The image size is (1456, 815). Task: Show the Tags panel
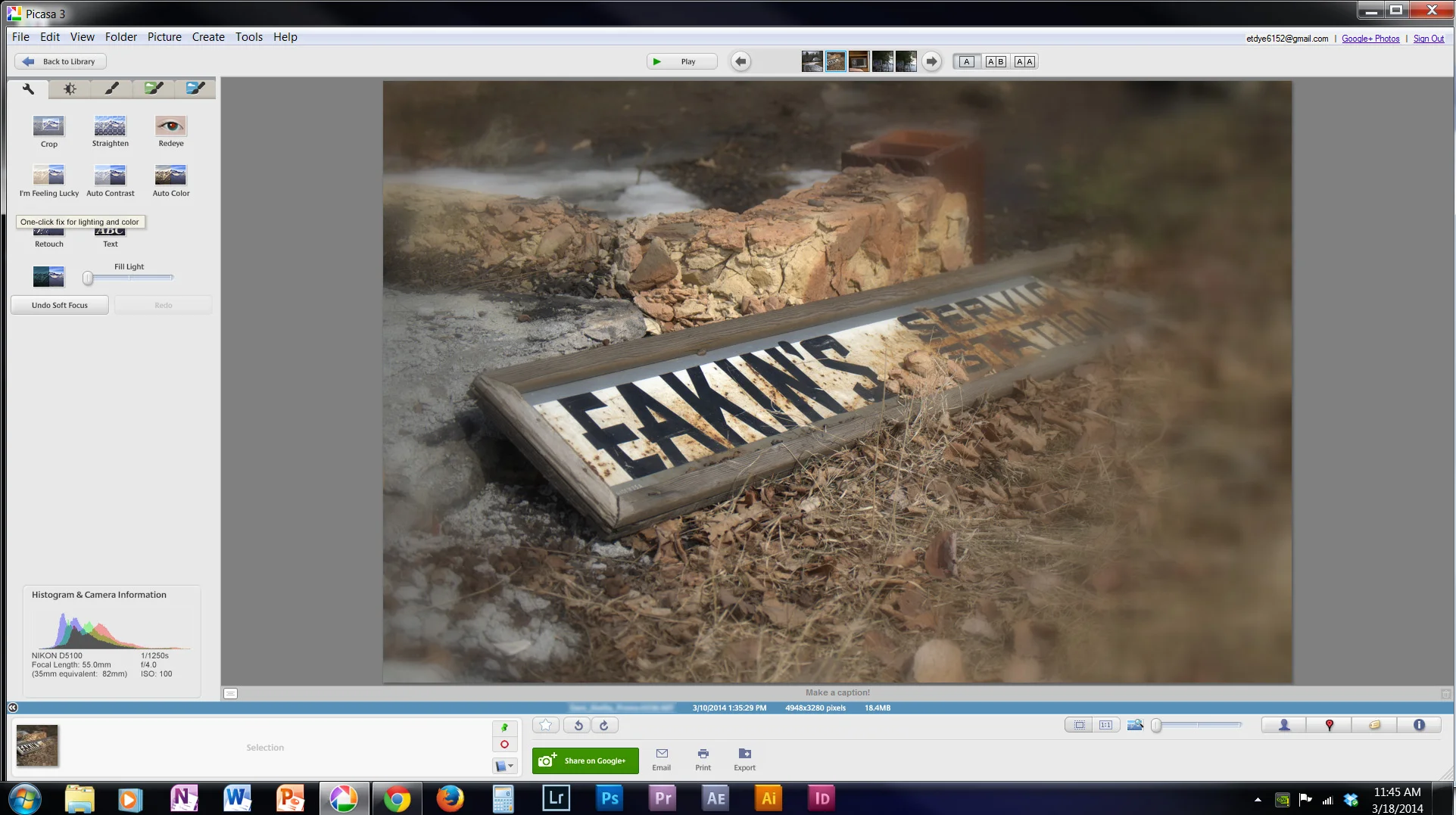[1374, 725]
